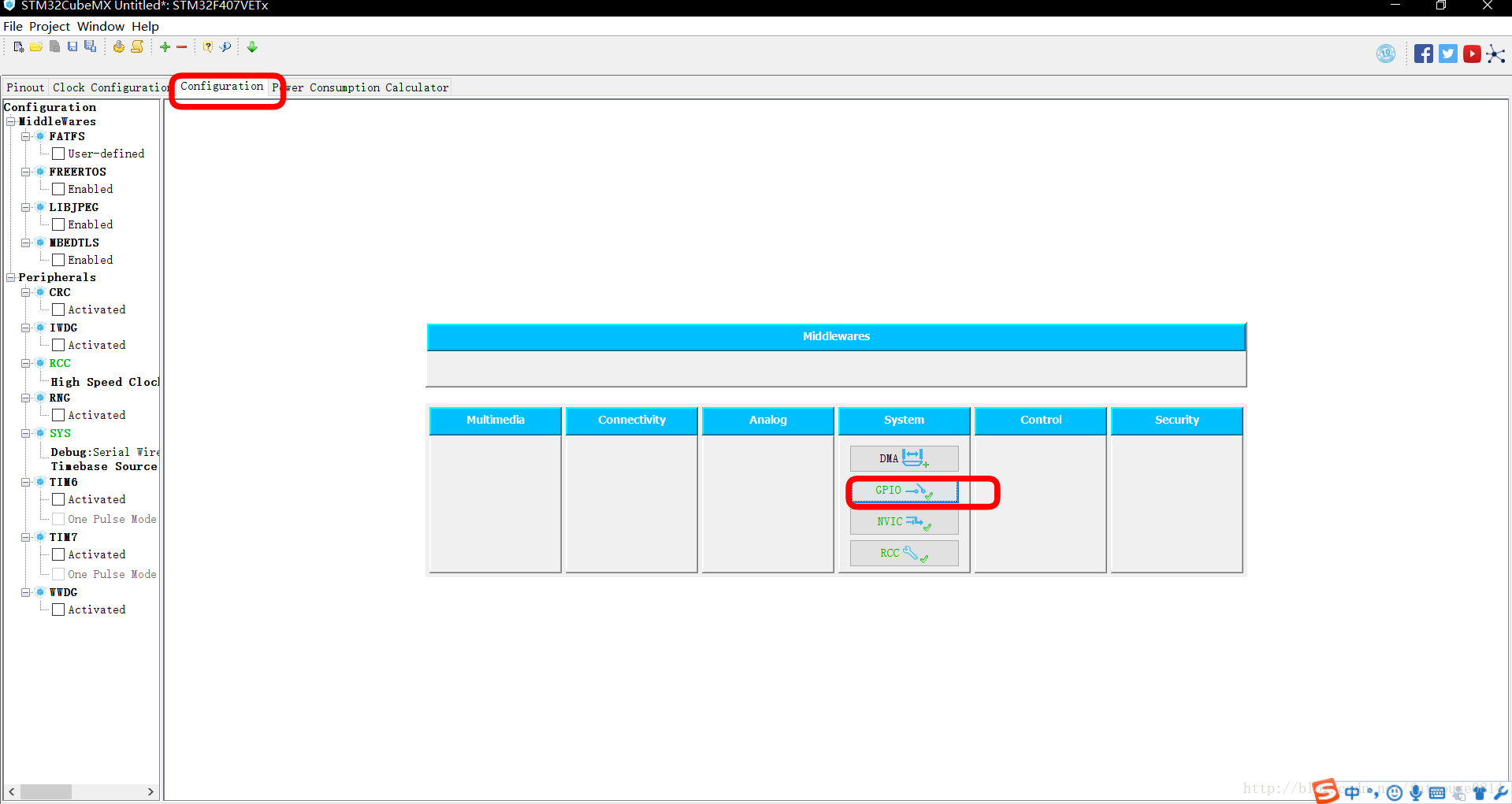This screenshot has width=1512, height=804.
Task: Activate the RNG peripheral checkbox
Action: (58, 415)
